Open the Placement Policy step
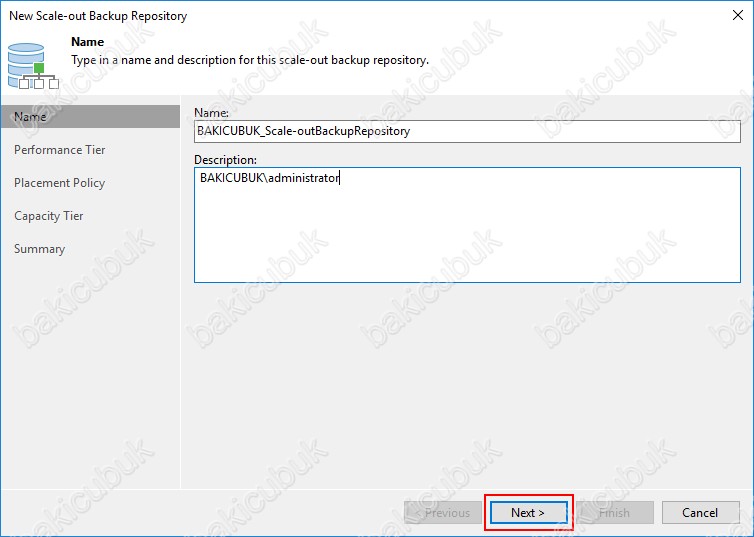The image size is (754, 537). pos(60,183)
